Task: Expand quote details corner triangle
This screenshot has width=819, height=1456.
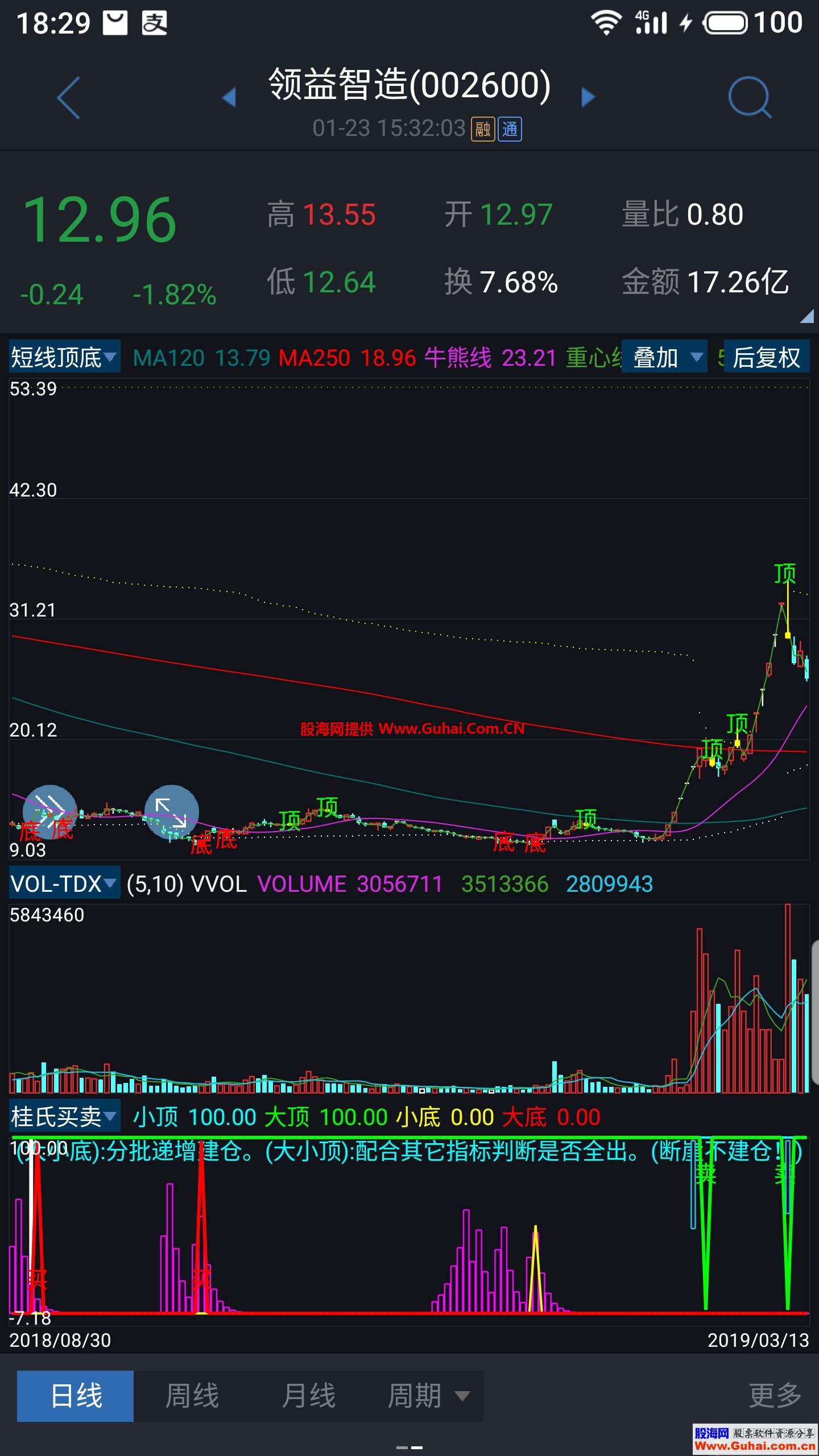Action: tap(807, 317)
